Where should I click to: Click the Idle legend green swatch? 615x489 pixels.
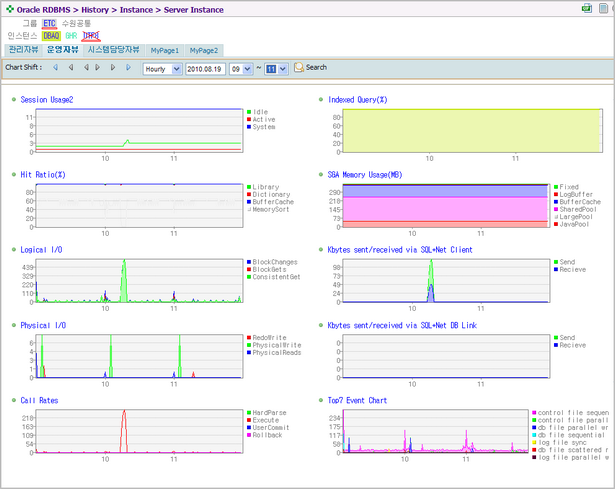tap(249, 112)
